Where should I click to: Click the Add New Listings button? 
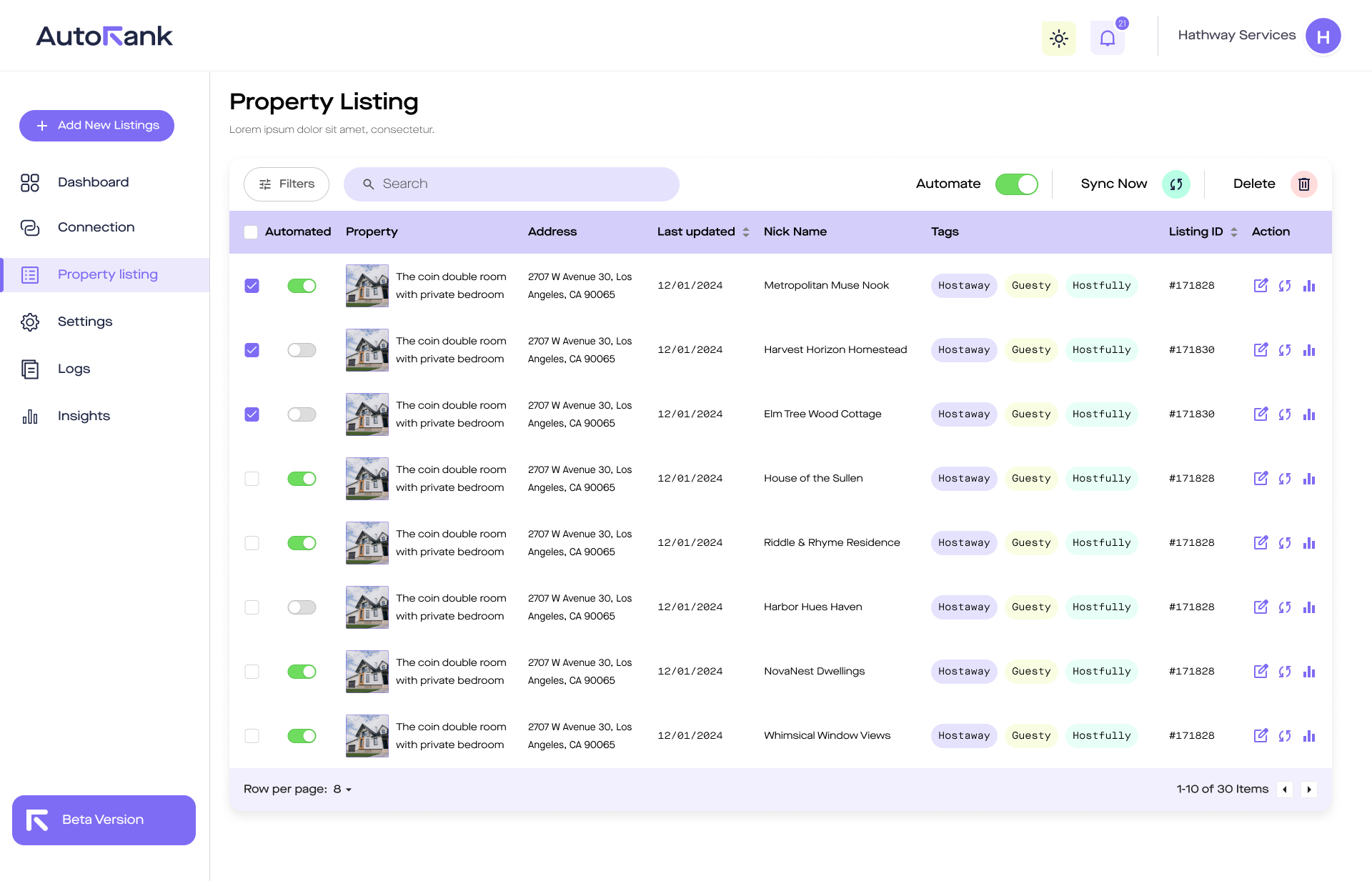coord(96,126)
